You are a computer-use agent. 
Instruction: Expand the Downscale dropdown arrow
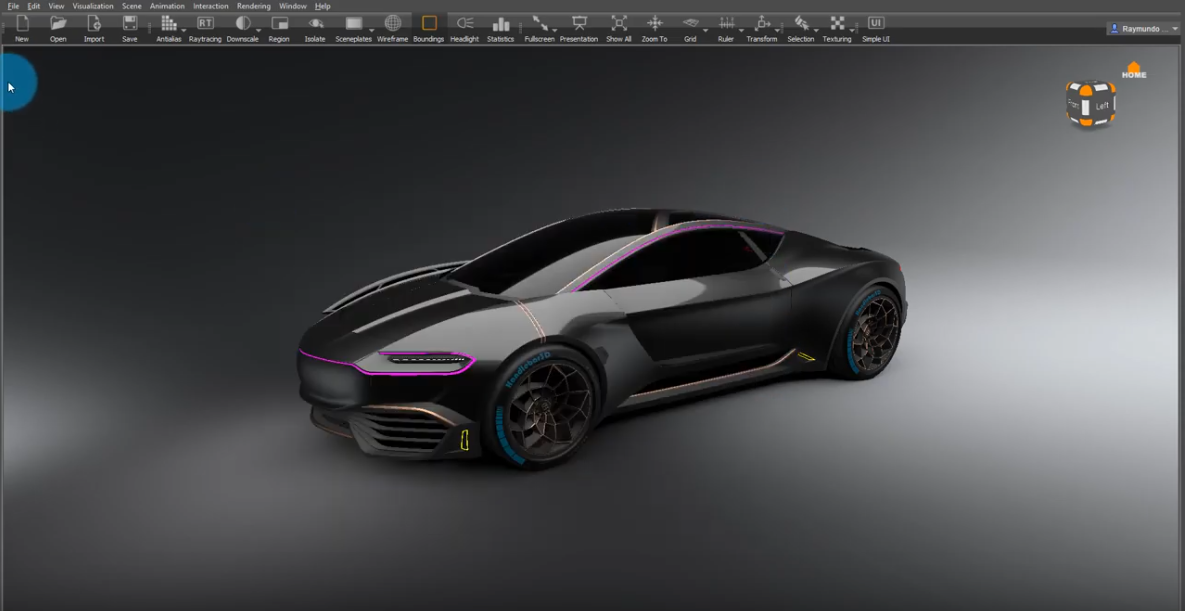(258, 31)
